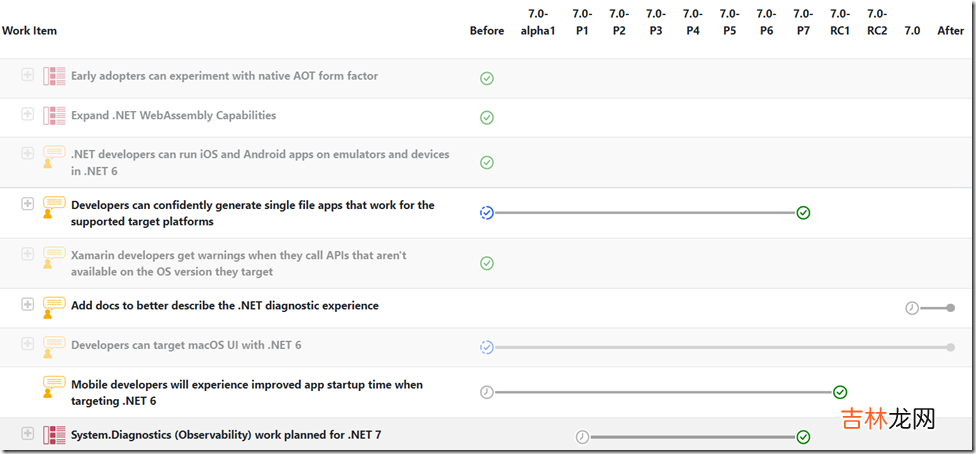This screenshot has width=976, height=454.
Task: Expand the Early adopters native AOT item
Action: (28, 75)
